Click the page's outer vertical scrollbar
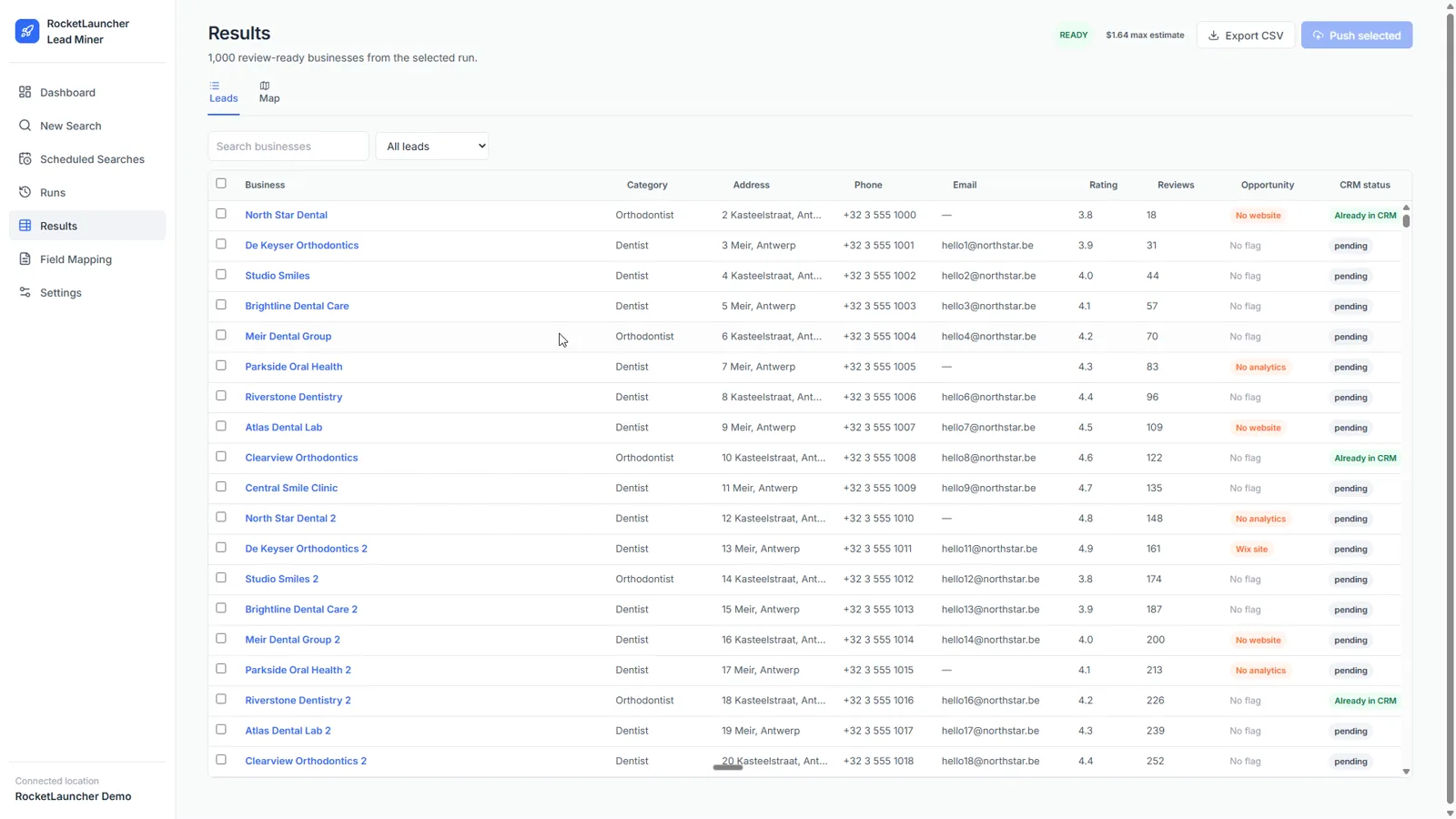This screenshot has height=819, width=1456. coord(1450,409)
